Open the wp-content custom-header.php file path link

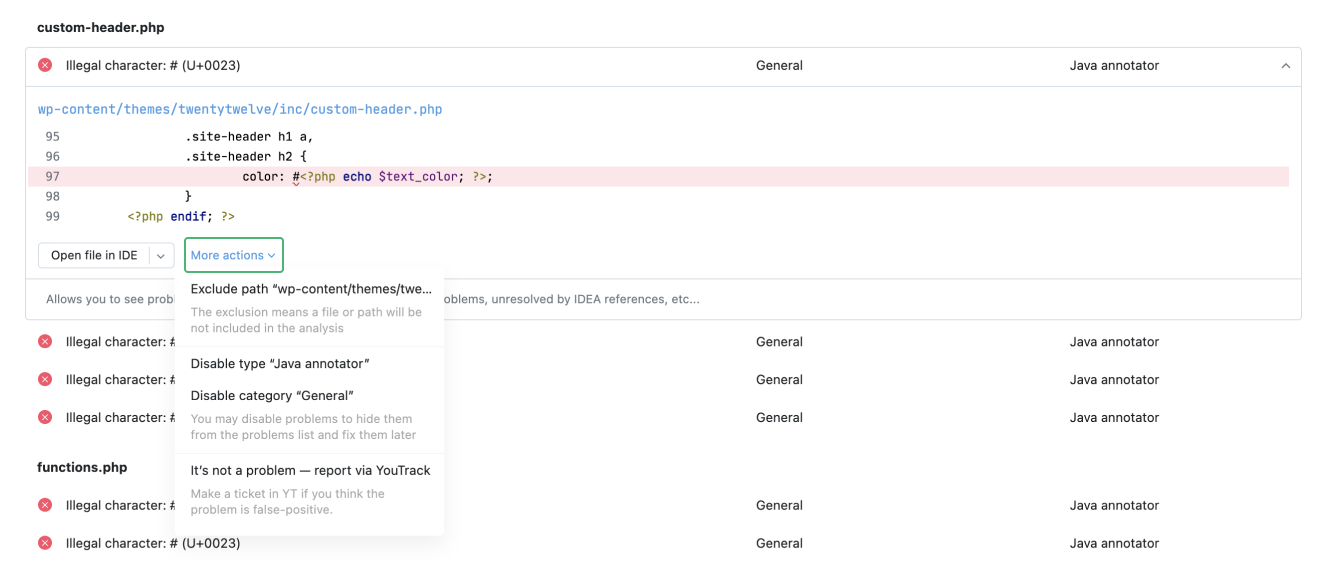point(240,110)
